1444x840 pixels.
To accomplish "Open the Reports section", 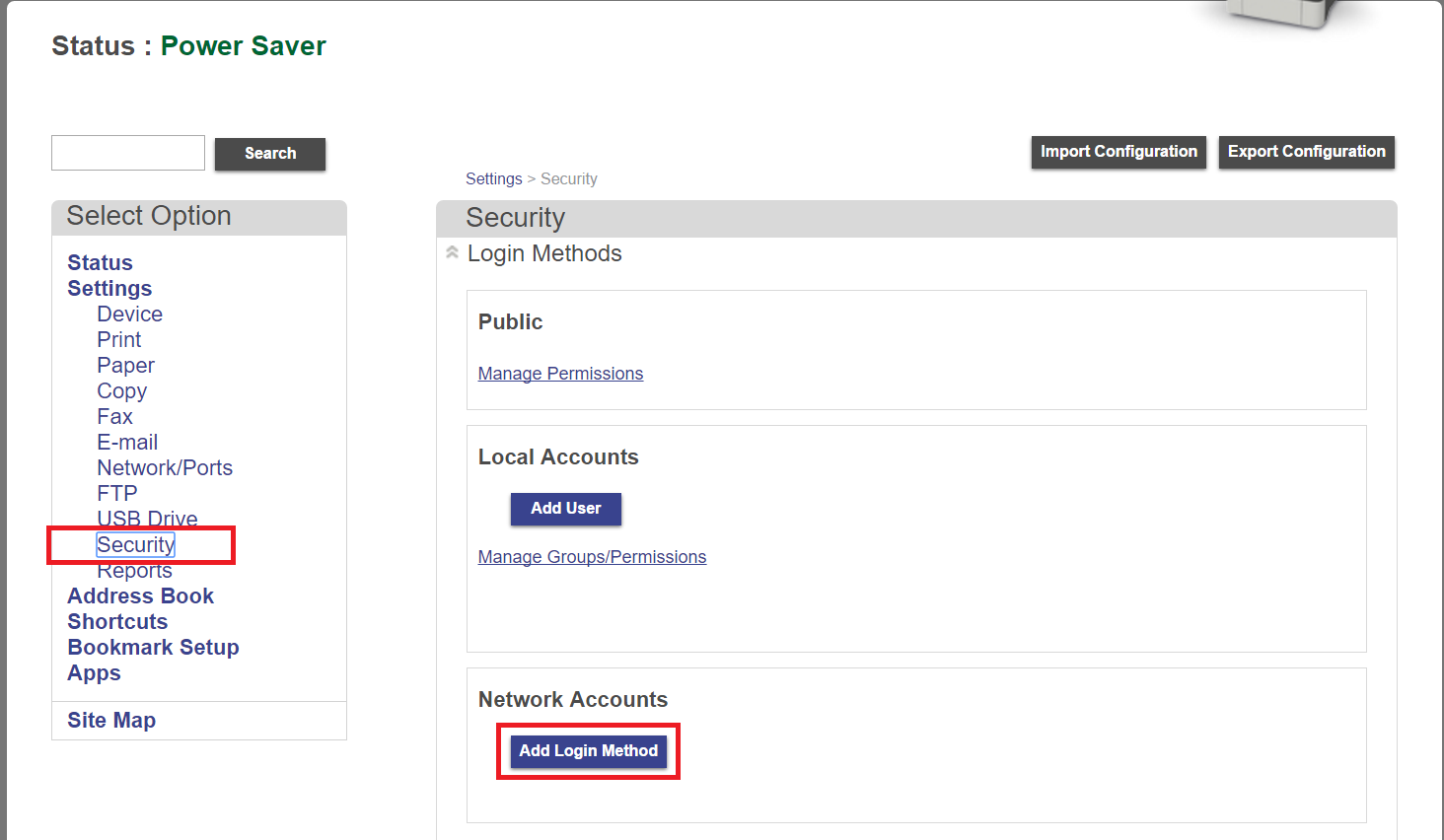I will (x=134, y=570).
